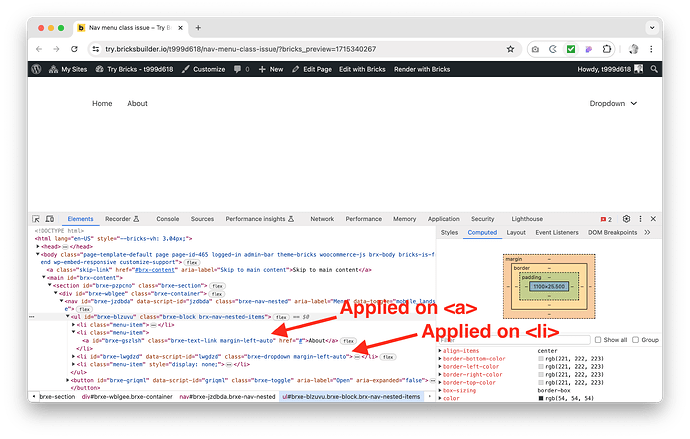This screenshot has height=439, width=690.
Task: Click Edit with Bricks link
Action: click(362, 69)
